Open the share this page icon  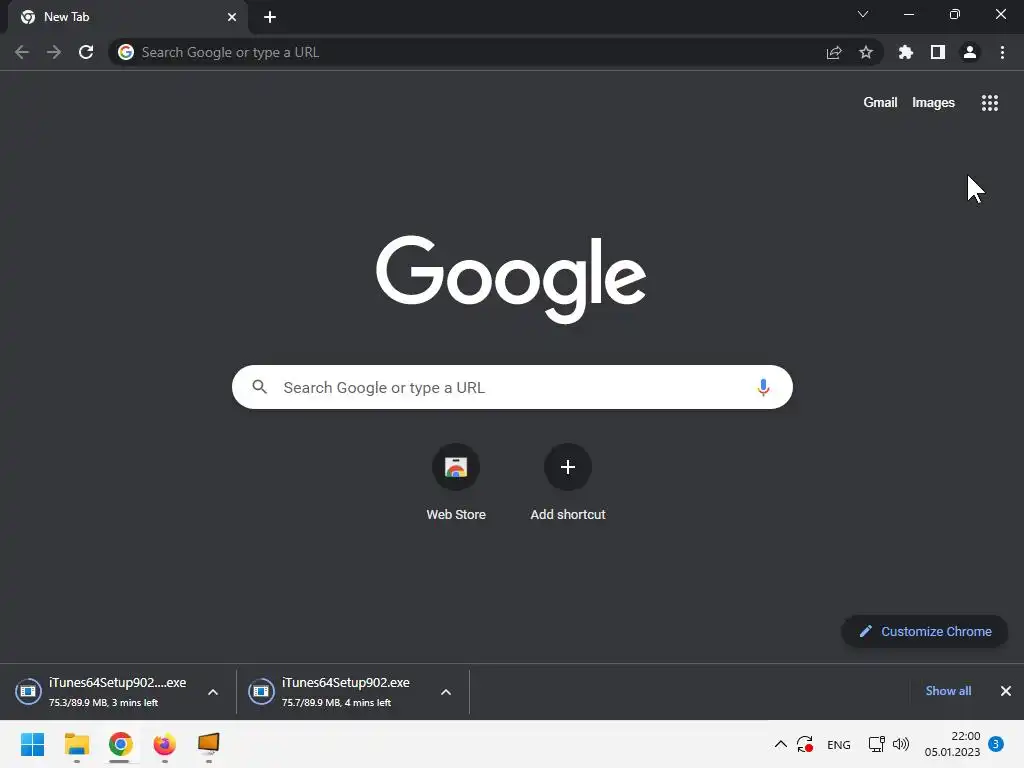coord(834,52)
